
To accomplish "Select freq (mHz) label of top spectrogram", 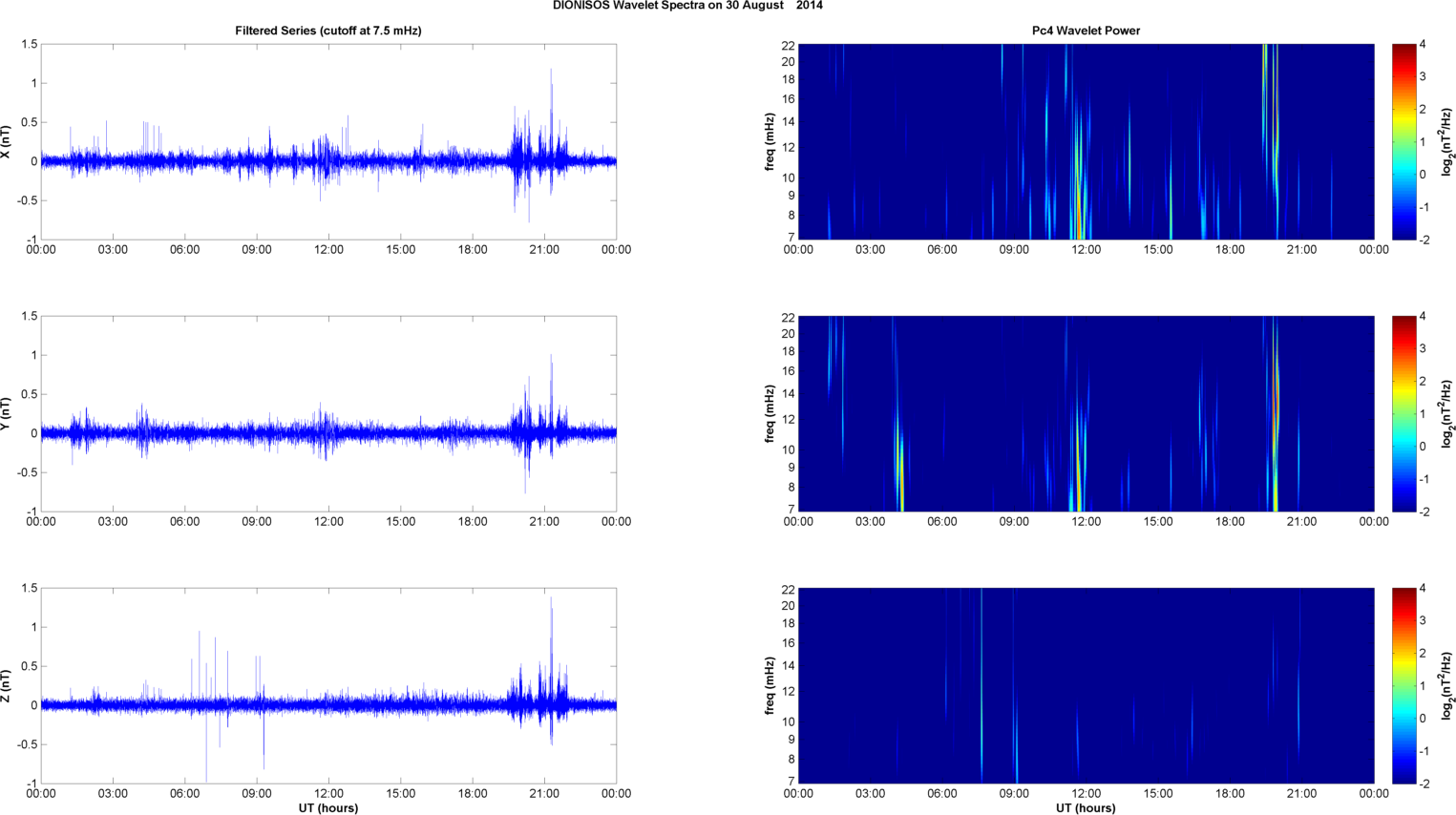I will 770,142.
